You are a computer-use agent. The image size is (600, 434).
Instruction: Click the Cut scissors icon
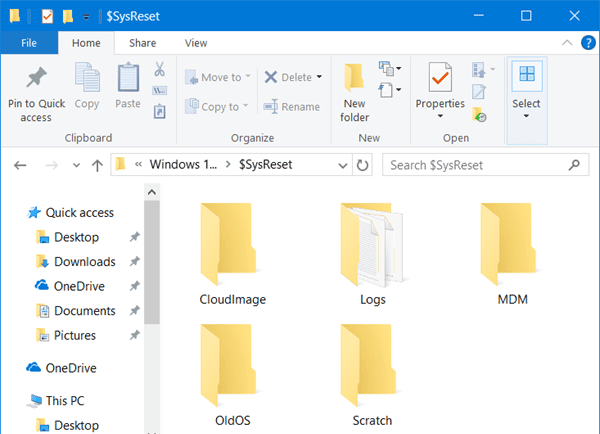pyautogui.click(x=159, y=70)
